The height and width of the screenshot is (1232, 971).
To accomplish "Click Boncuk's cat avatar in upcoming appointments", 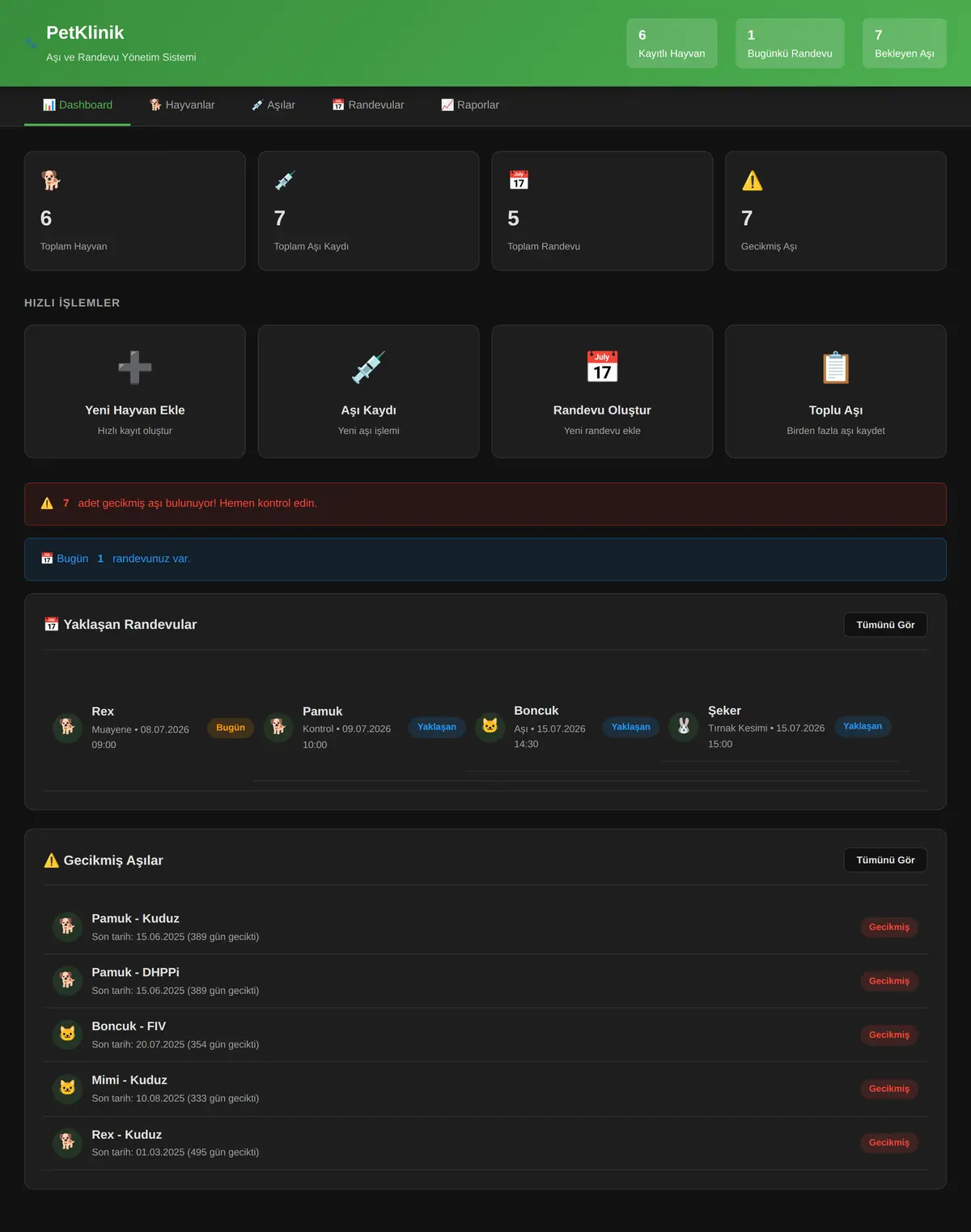I will coord(490,726).
